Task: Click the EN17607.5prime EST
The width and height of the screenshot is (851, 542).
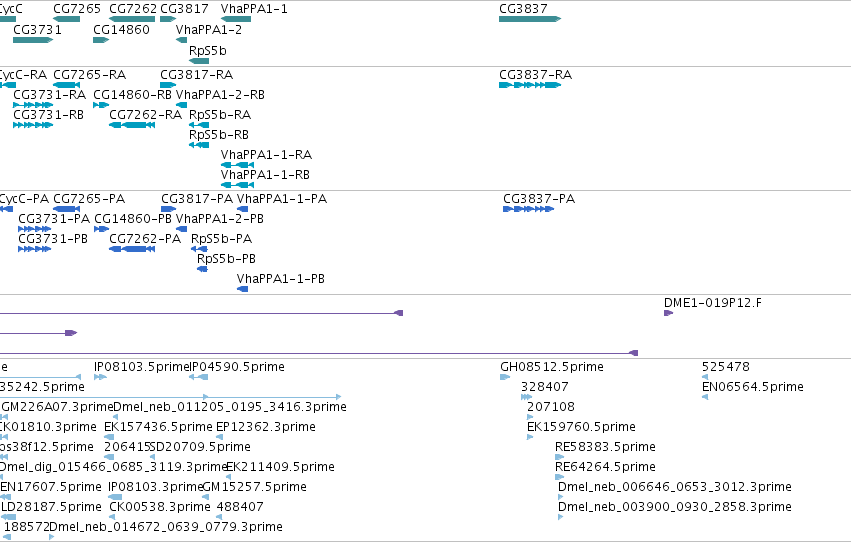Action: coord(5,498)
